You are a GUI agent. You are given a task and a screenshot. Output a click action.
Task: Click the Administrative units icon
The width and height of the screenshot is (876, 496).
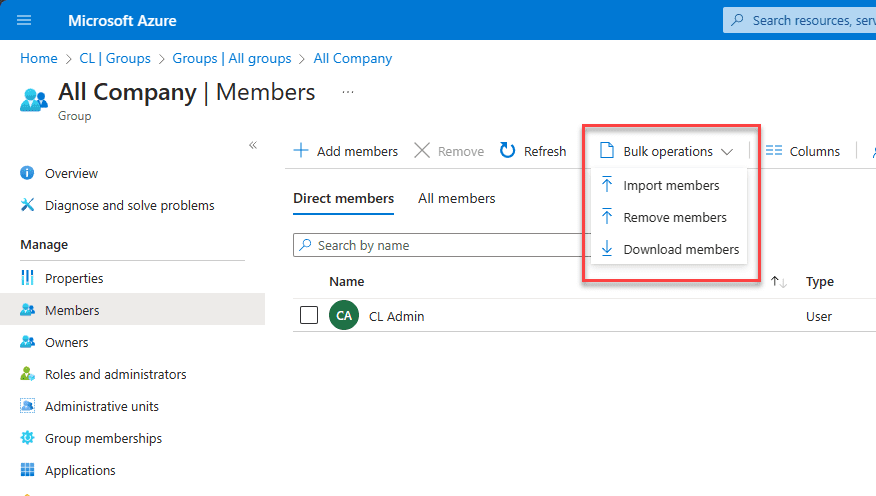[27, 406]
